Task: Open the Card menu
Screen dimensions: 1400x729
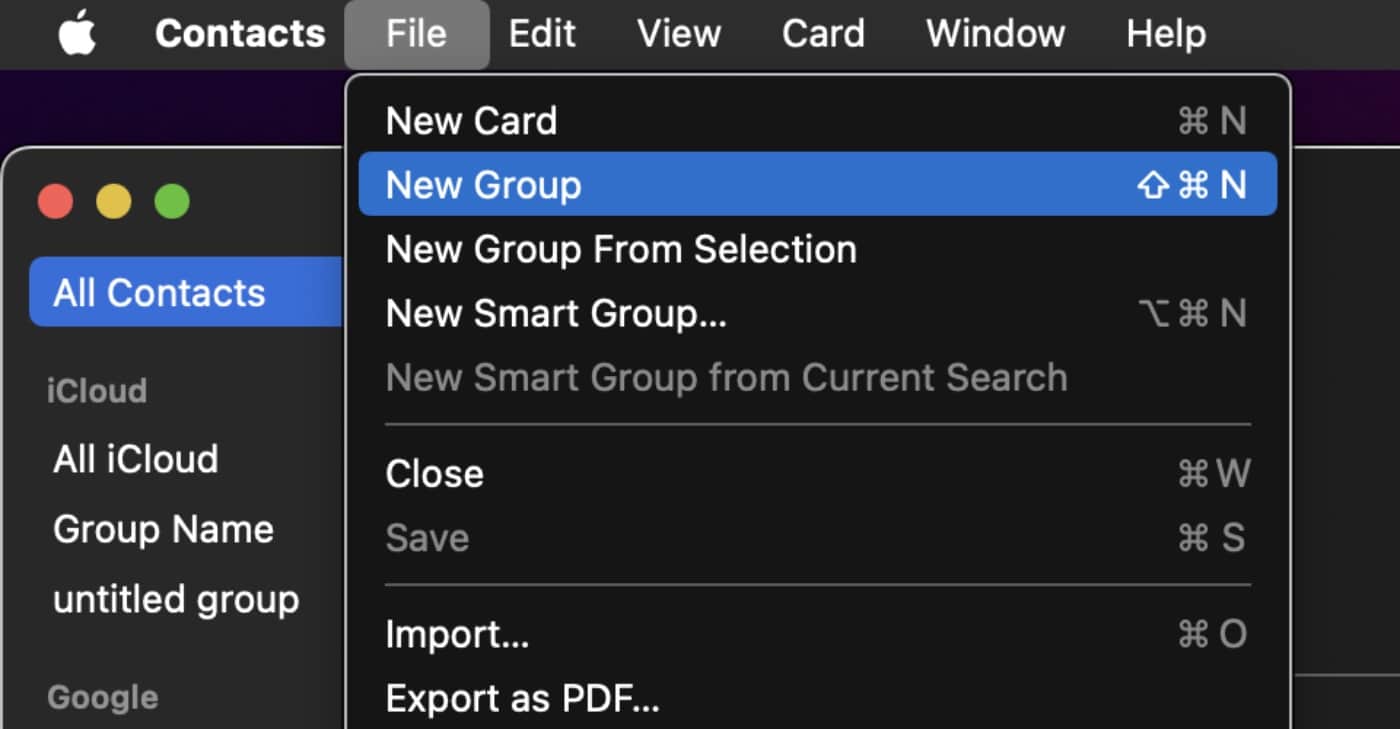Action: tap(823, 34)
